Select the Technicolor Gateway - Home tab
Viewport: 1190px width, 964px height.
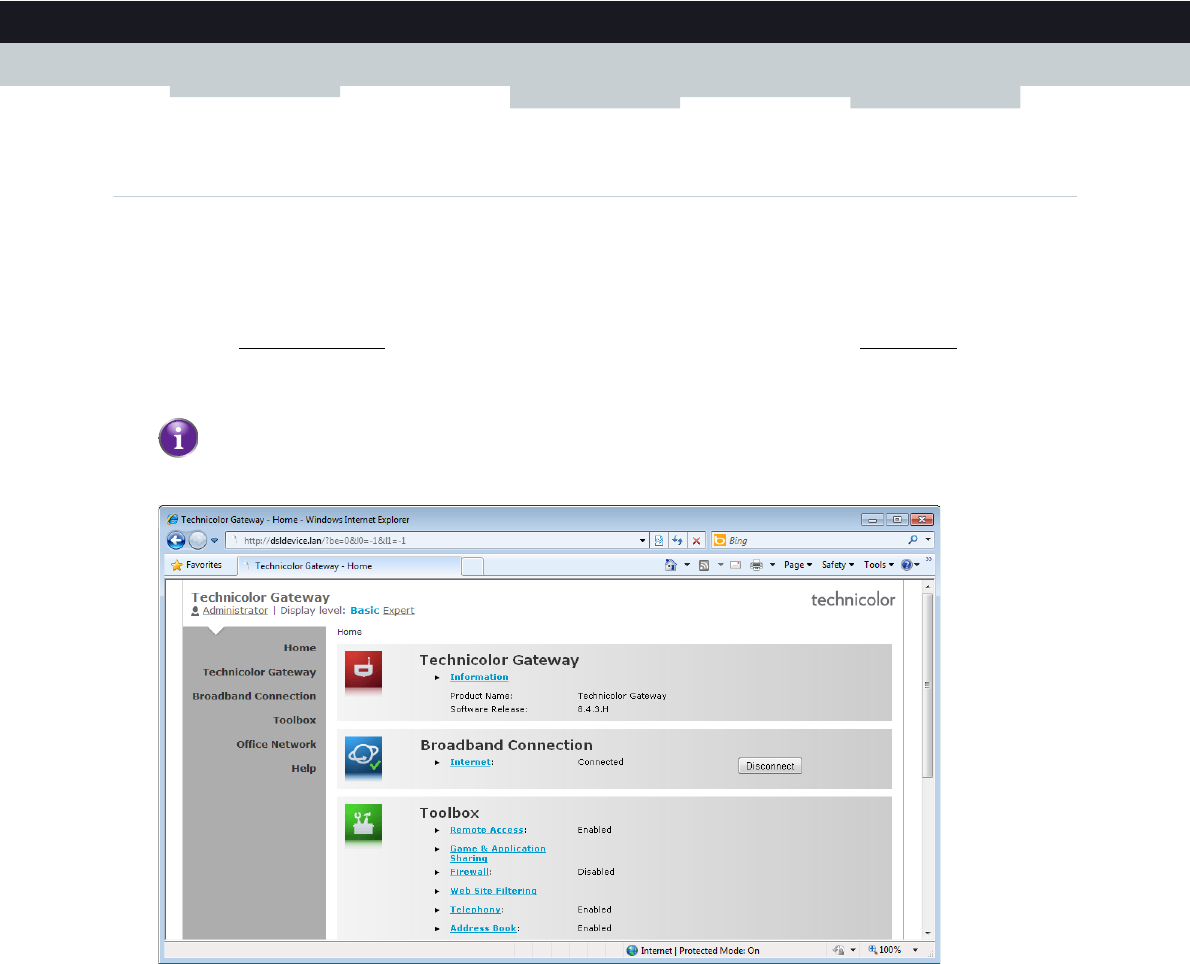pyautogui.click(x=349, y=565)
